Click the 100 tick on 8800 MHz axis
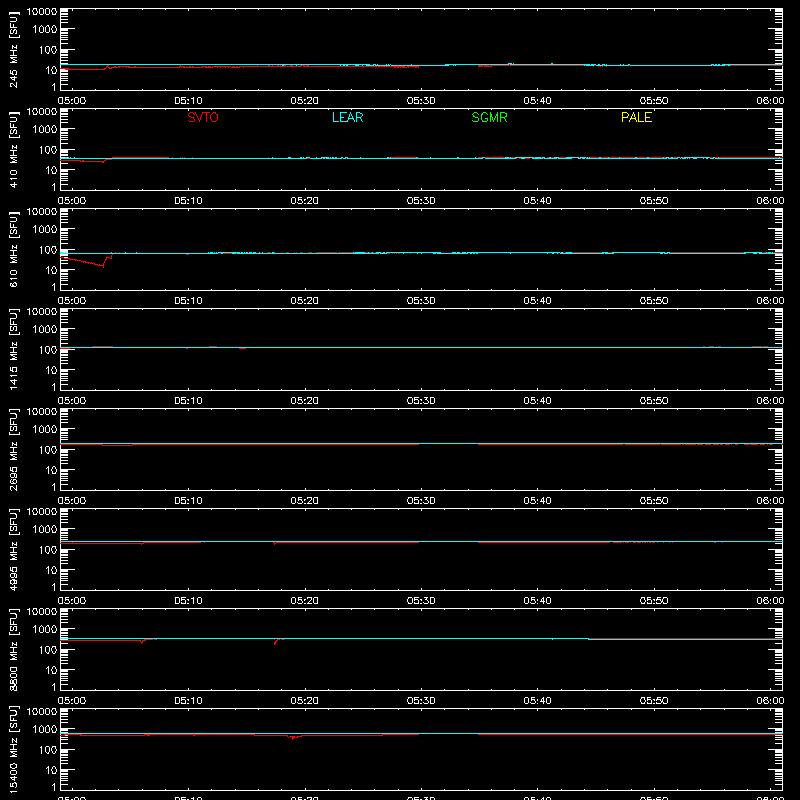 [48, 650]
